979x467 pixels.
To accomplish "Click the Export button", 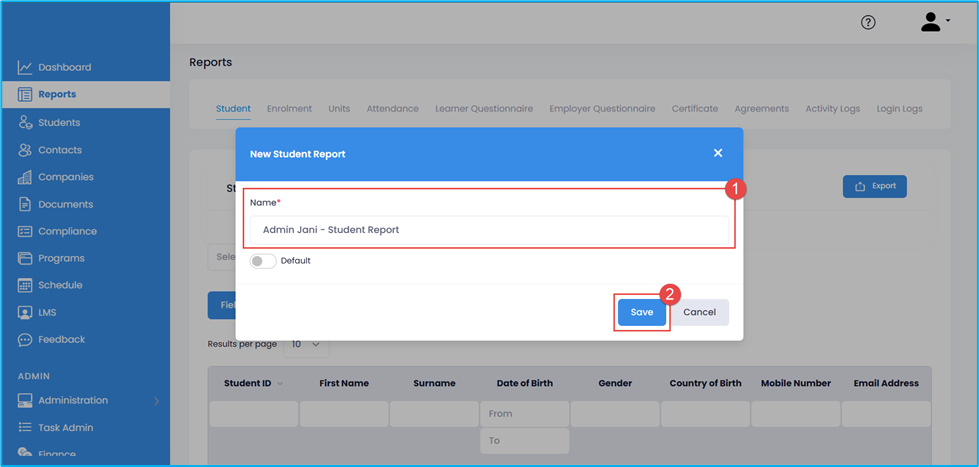I will pyautogui.click(x=874, y=186).
